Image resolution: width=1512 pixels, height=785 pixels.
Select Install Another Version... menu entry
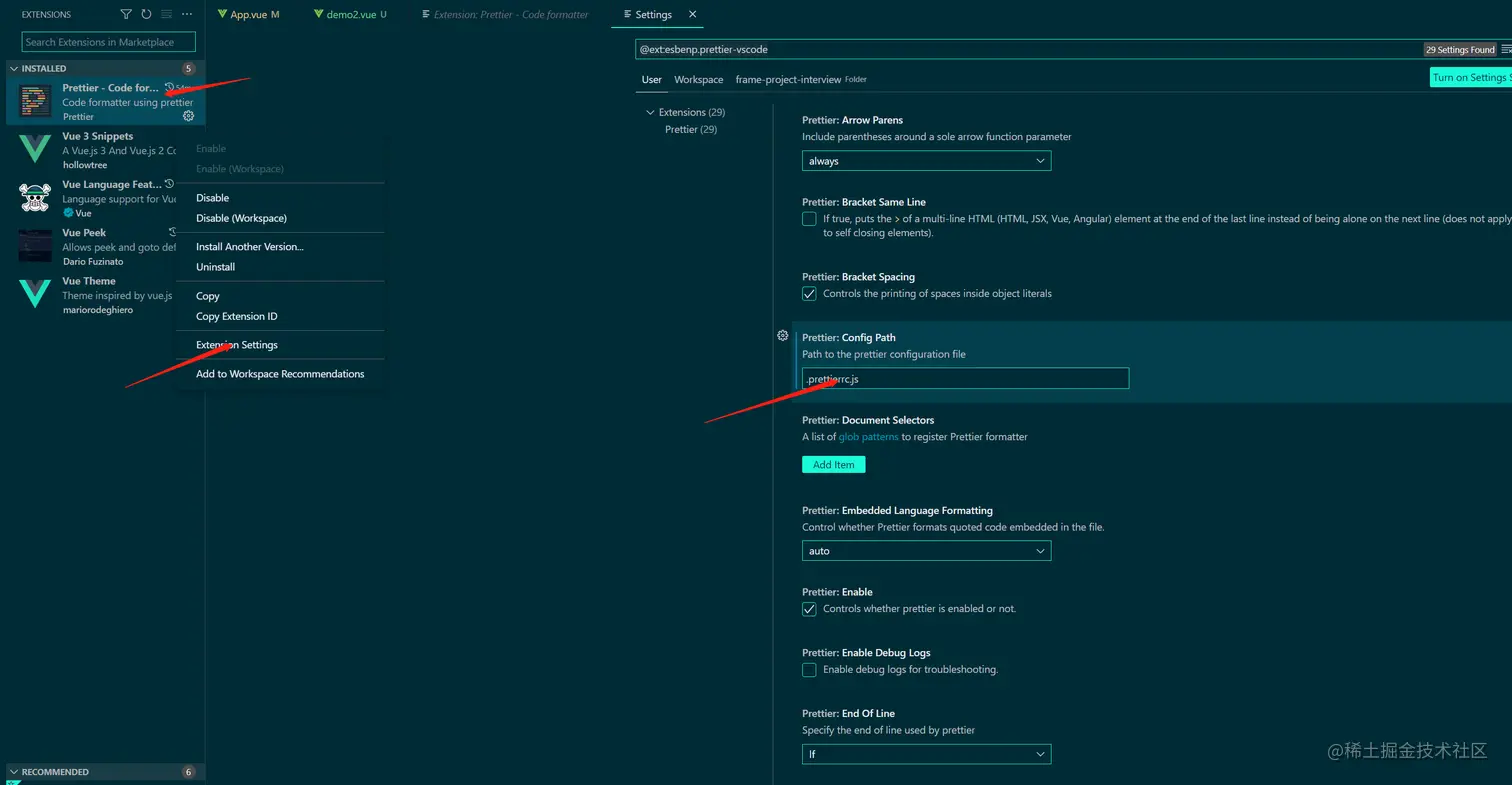(x=280, y=247)
